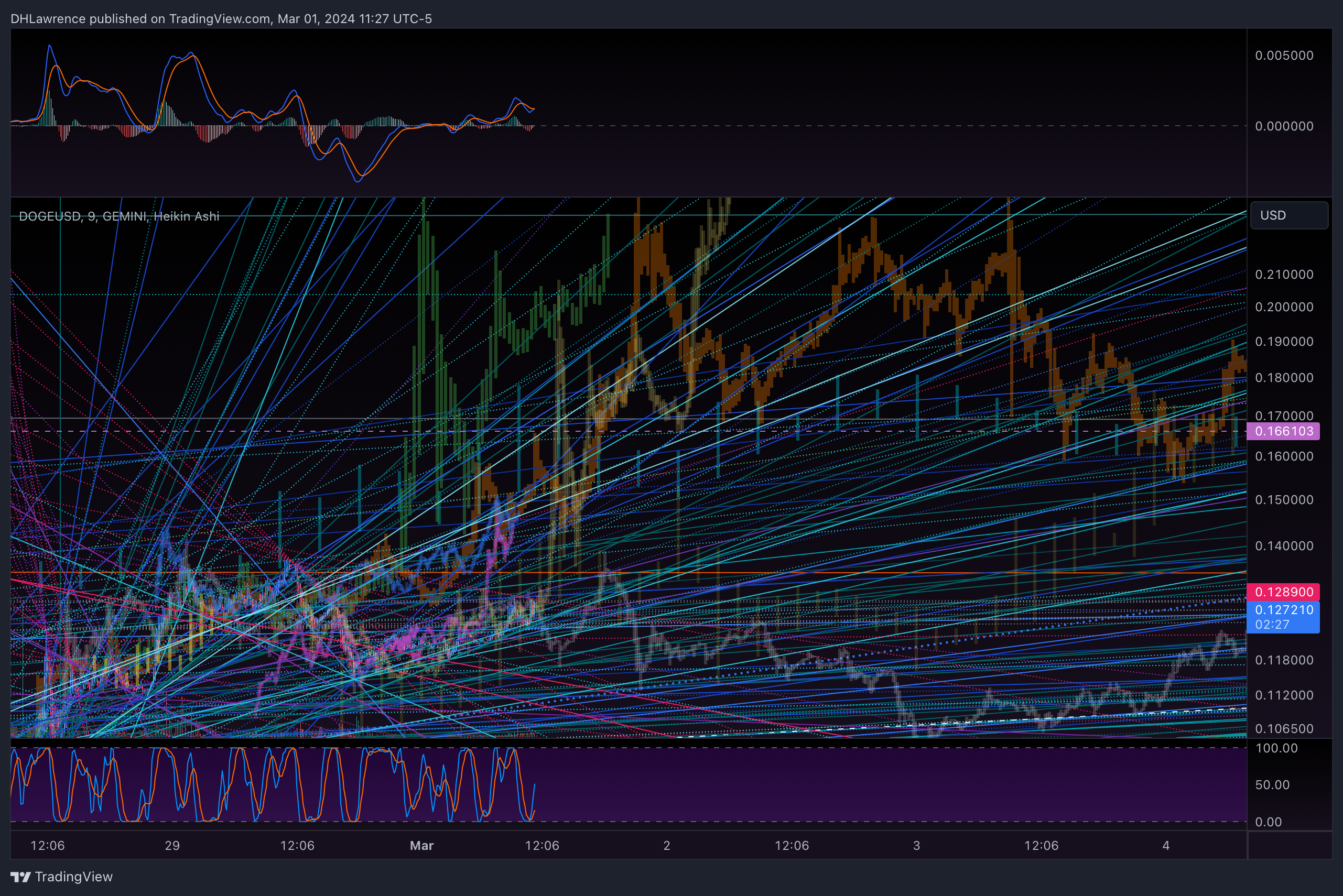The image size is (1343, 896).
Task: Click the 4 date label on time axis
Action: tap(1166, 846)
